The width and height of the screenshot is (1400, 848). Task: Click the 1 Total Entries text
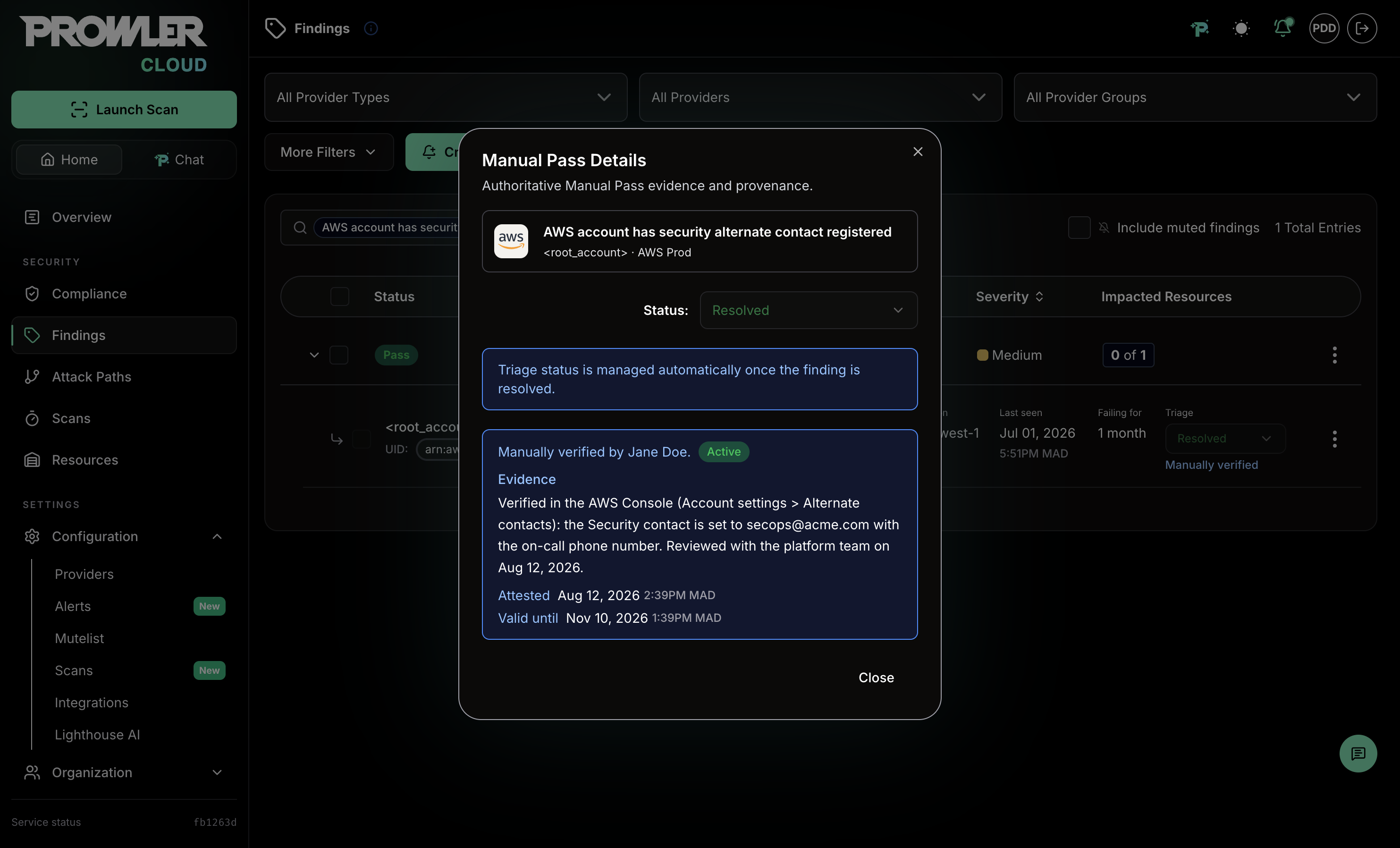click(1317, 228)
